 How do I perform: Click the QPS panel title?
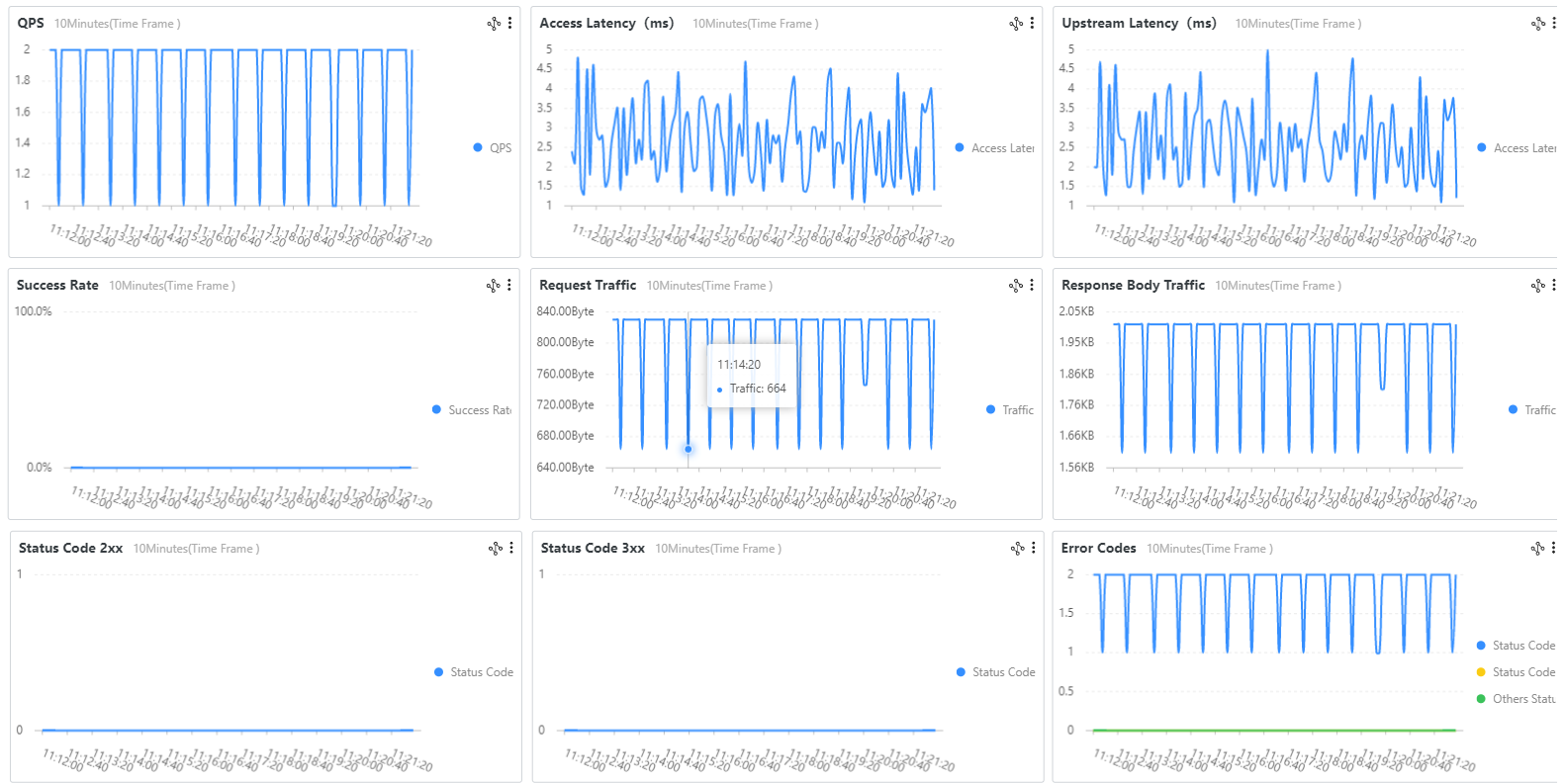pyautogui.click(x=31, y=23)
